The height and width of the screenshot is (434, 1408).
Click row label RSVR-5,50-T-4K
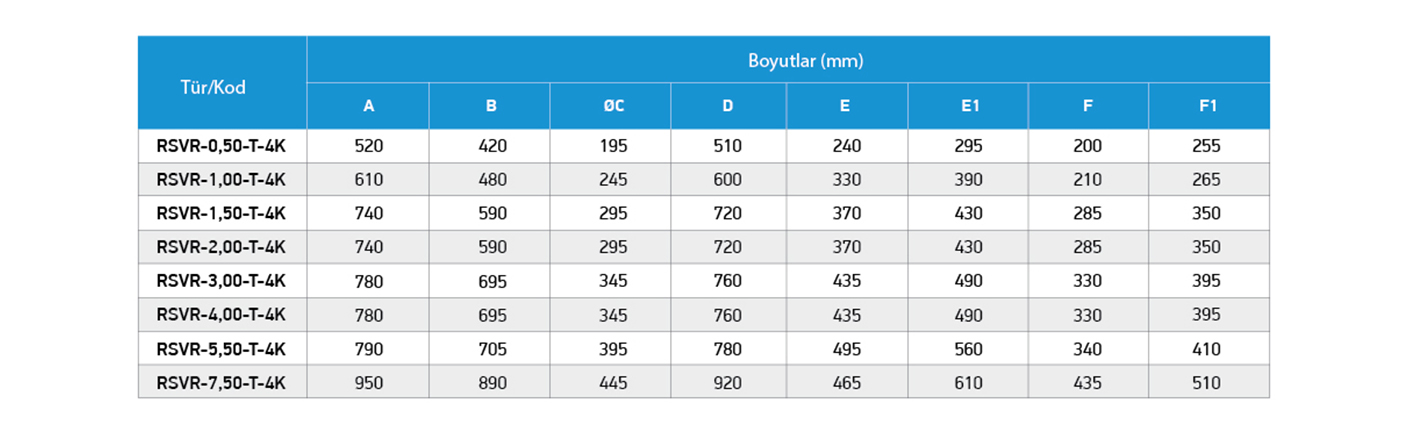point(222,349)
